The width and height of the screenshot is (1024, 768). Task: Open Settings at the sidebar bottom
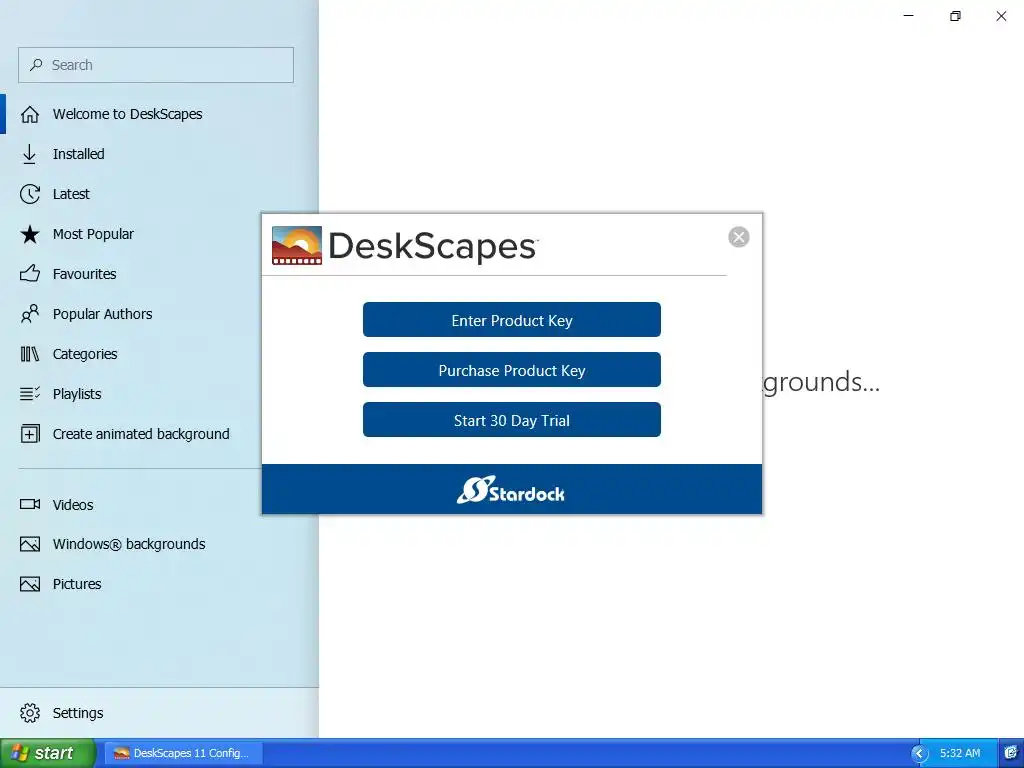(x=159, y=712)
